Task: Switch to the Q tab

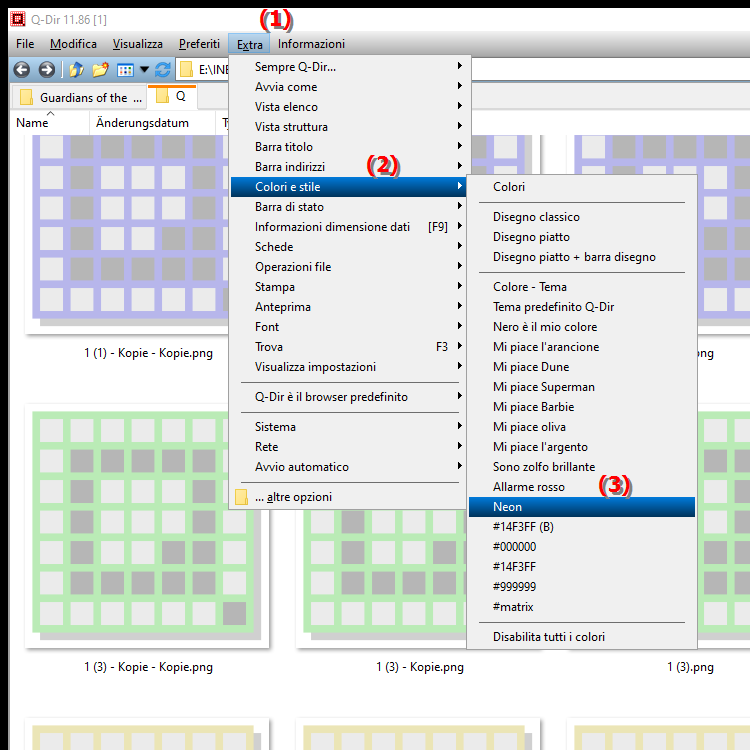Action: 172,96
